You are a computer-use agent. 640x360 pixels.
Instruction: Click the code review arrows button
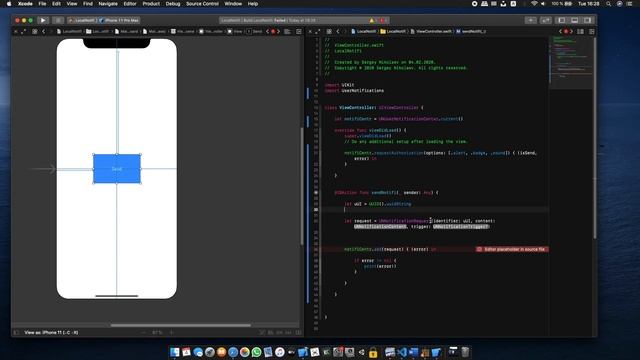[546, 20]
